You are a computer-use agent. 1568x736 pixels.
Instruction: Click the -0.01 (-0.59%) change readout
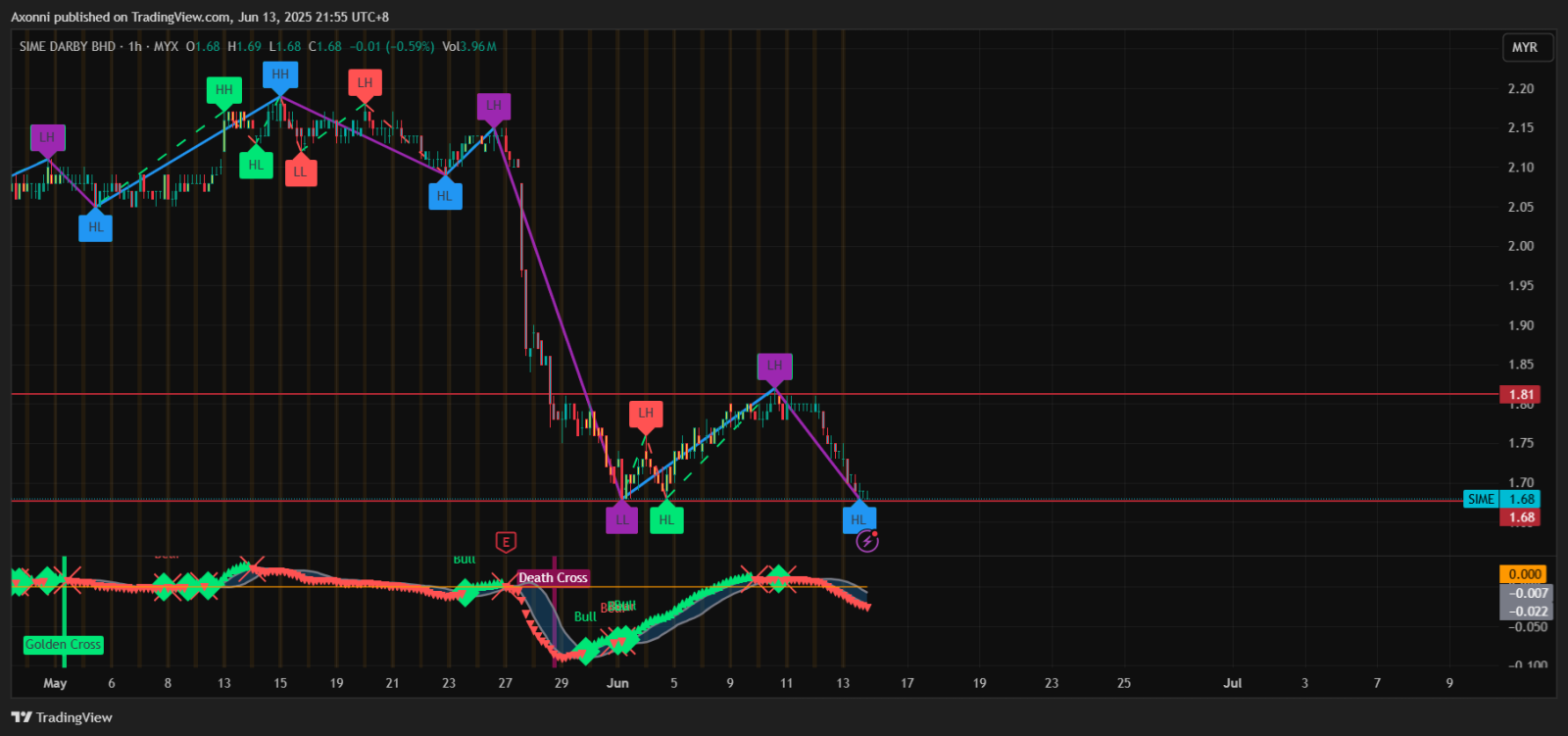pos(392,46)
